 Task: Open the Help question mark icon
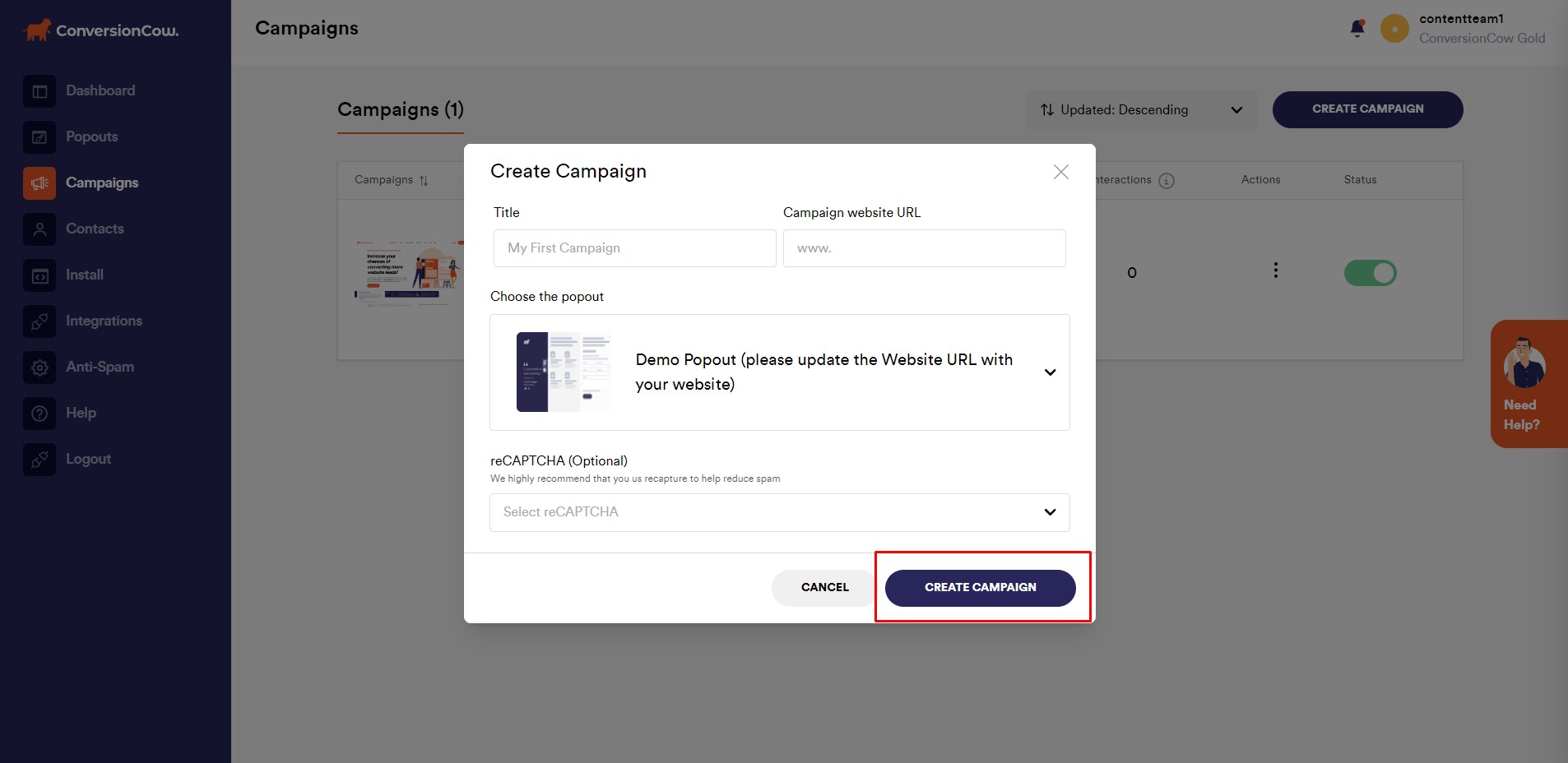point(39,414)
